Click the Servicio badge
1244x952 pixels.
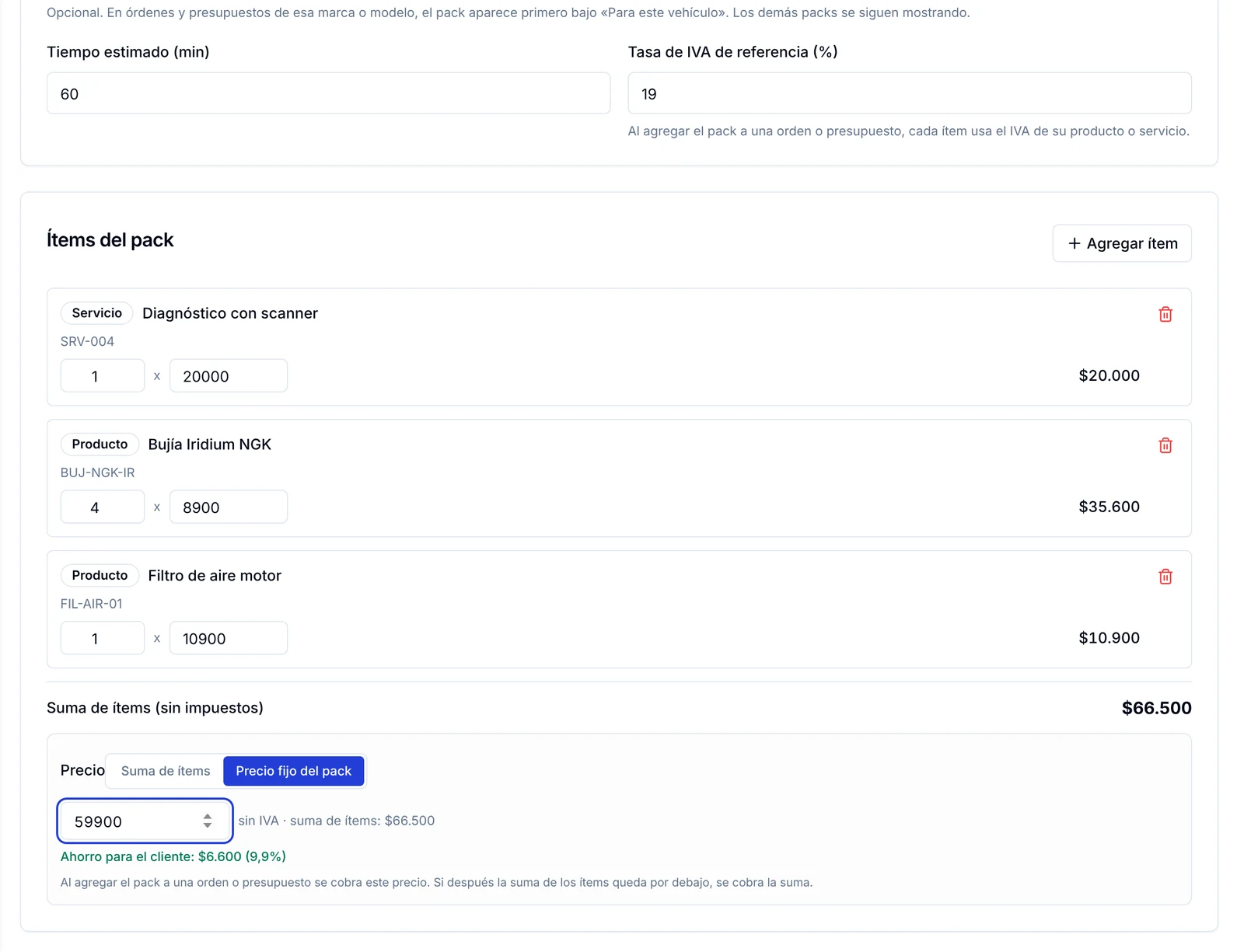pyautogui.click(x=96, y=313)
